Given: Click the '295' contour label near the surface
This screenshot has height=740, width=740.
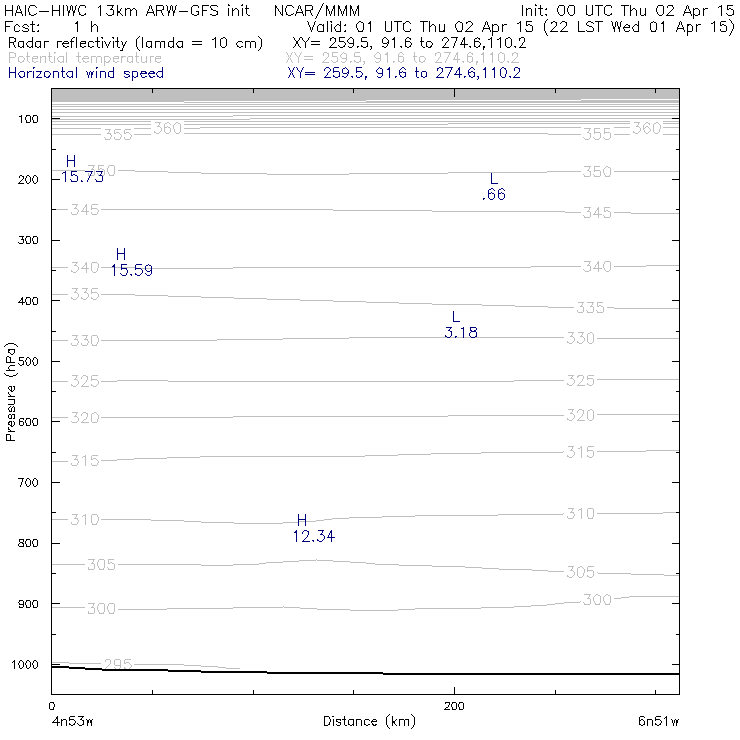Looking at the screenshot, I should pos(118,664).
